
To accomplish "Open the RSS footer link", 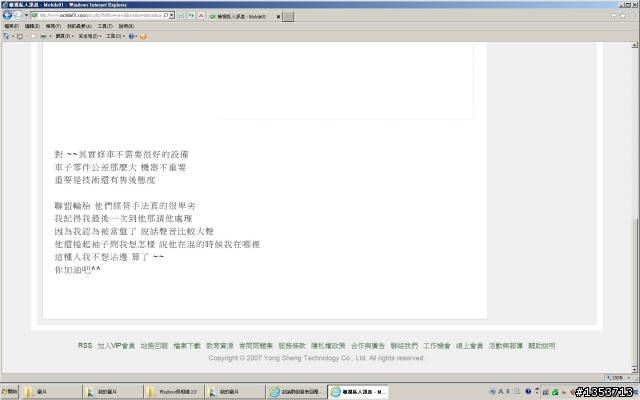I will (85, 346).
